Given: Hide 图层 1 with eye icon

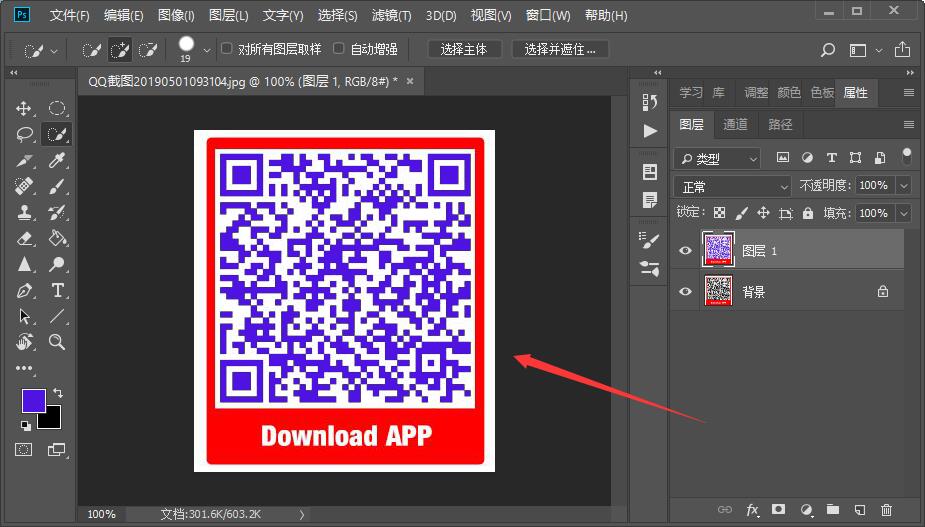Looking at the screenshot, I should tap(685, 250).
